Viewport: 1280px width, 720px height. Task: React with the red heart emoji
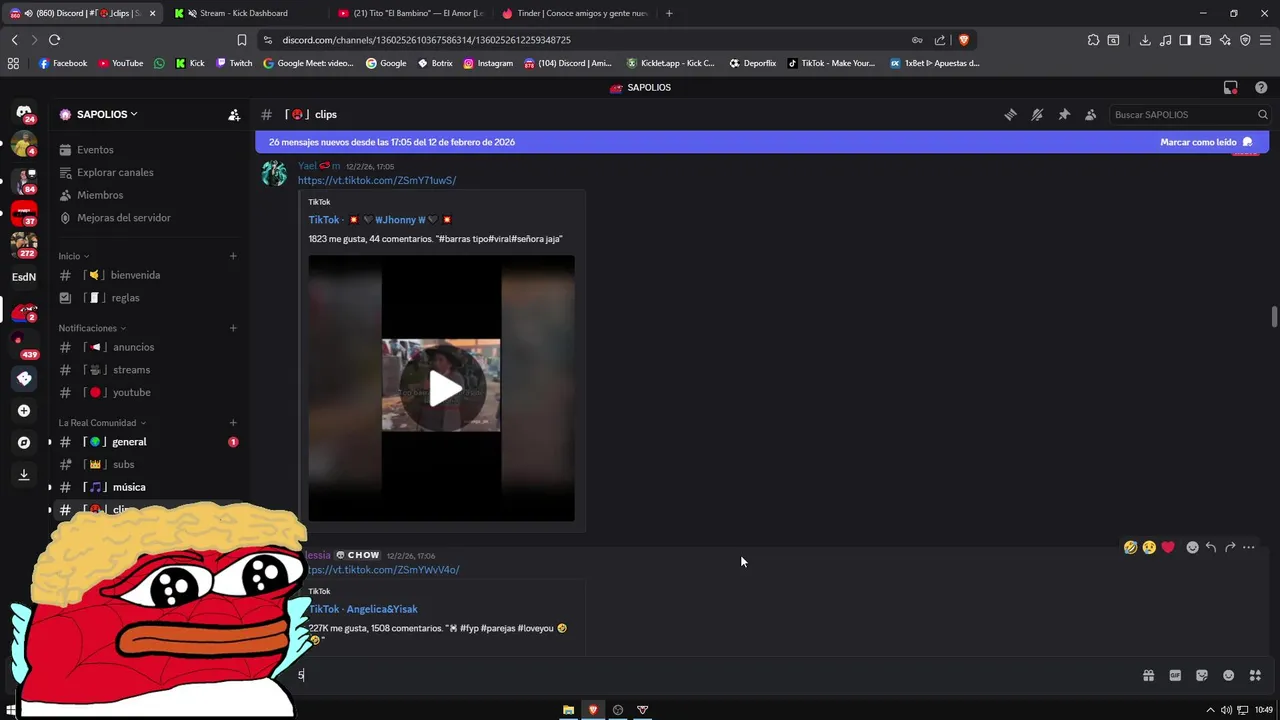pyautogui.click(x=1168, y=547)
